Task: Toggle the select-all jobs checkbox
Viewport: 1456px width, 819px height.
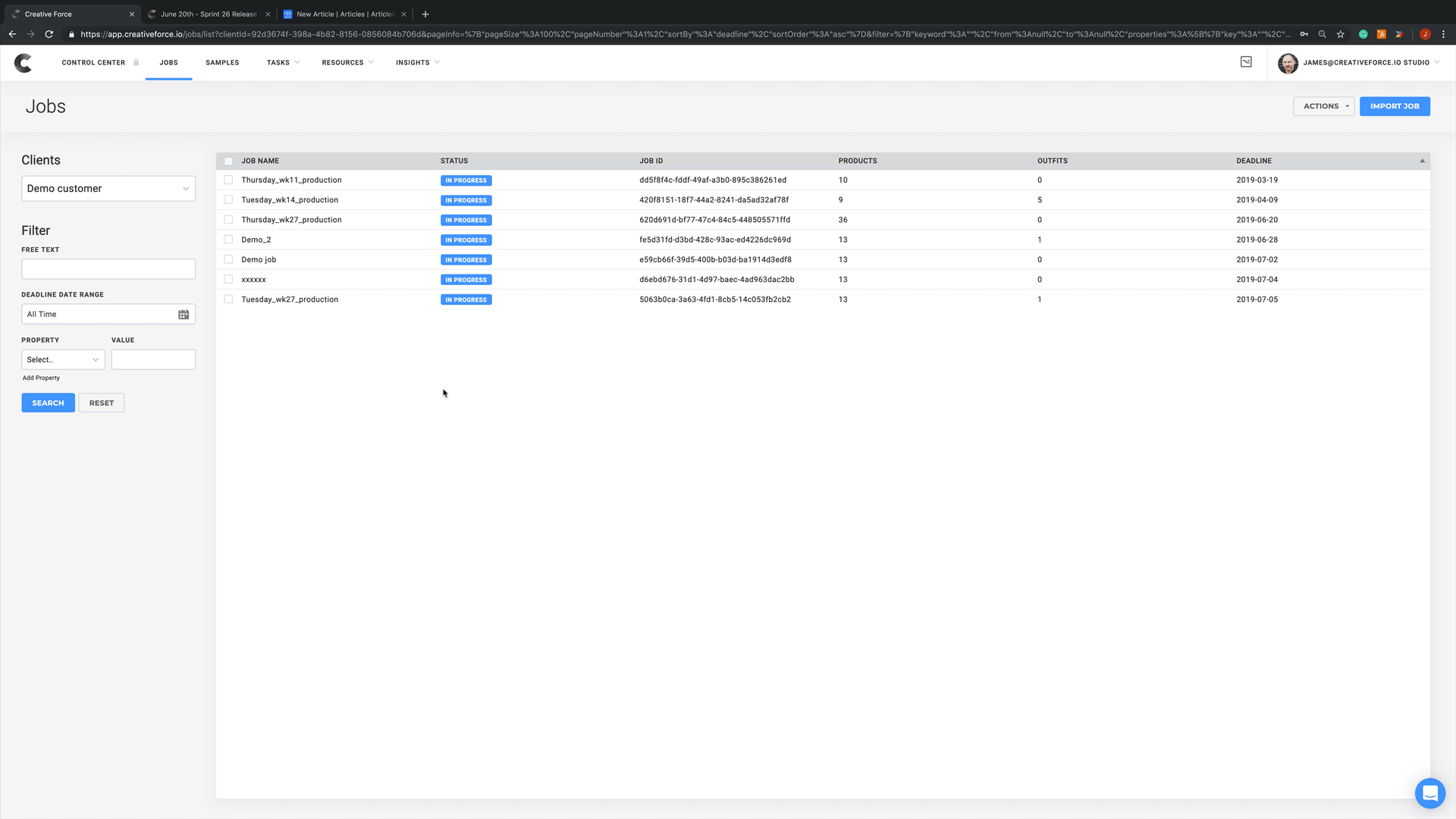Action: pyautogui.click(x=228, y=161)
